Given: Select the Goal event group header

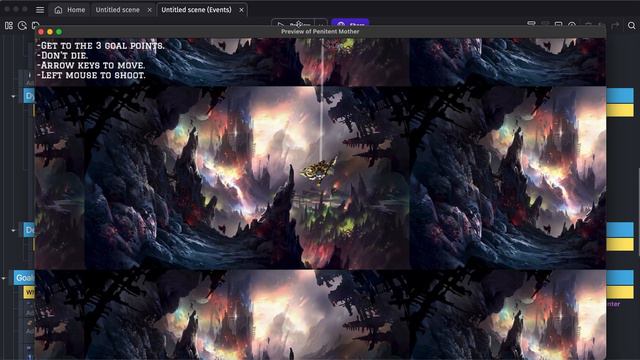Looking at the screenshot, I should click(24, 278).
